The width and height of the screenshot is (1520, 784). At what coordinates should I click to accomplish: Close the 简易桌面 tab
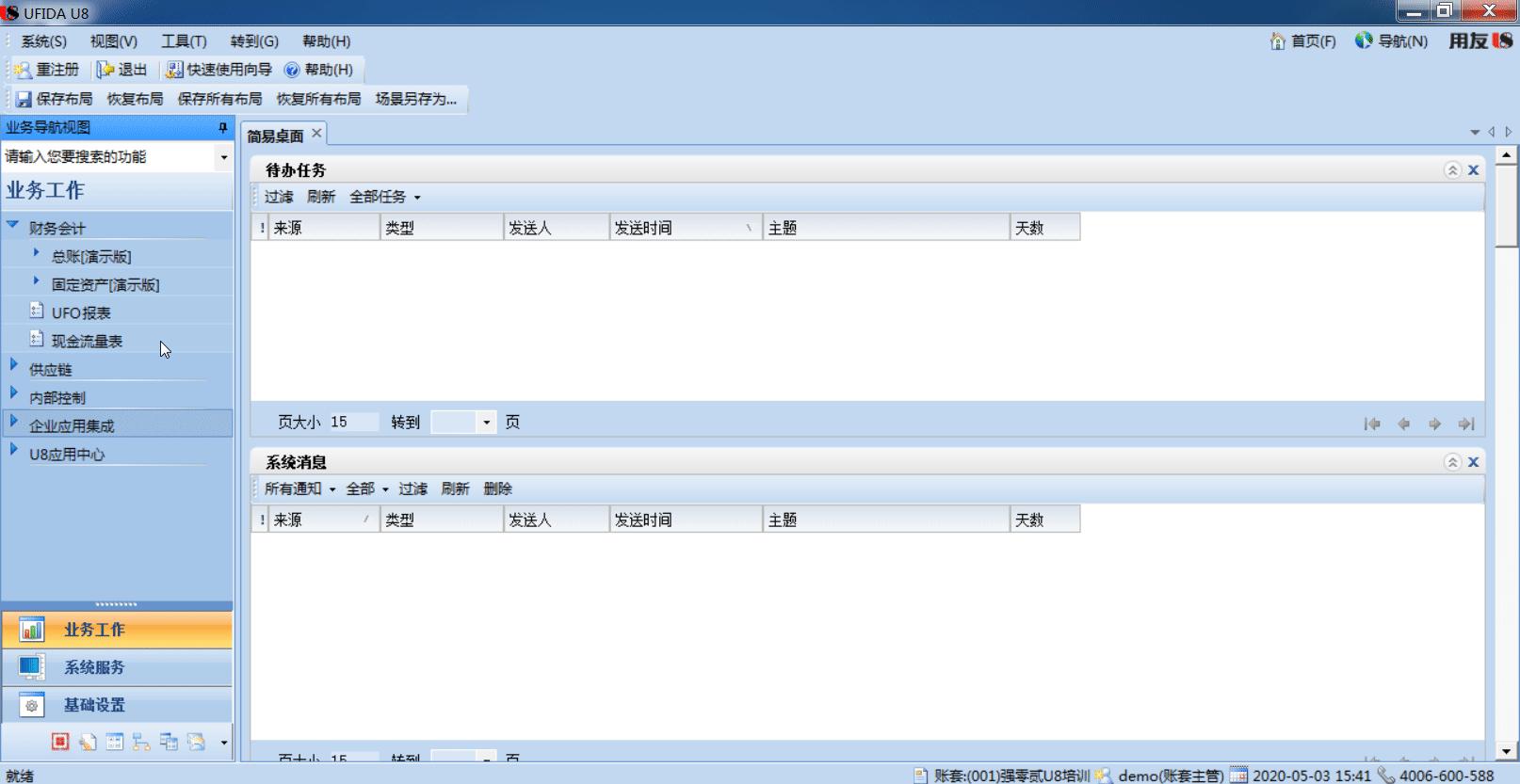317,134
